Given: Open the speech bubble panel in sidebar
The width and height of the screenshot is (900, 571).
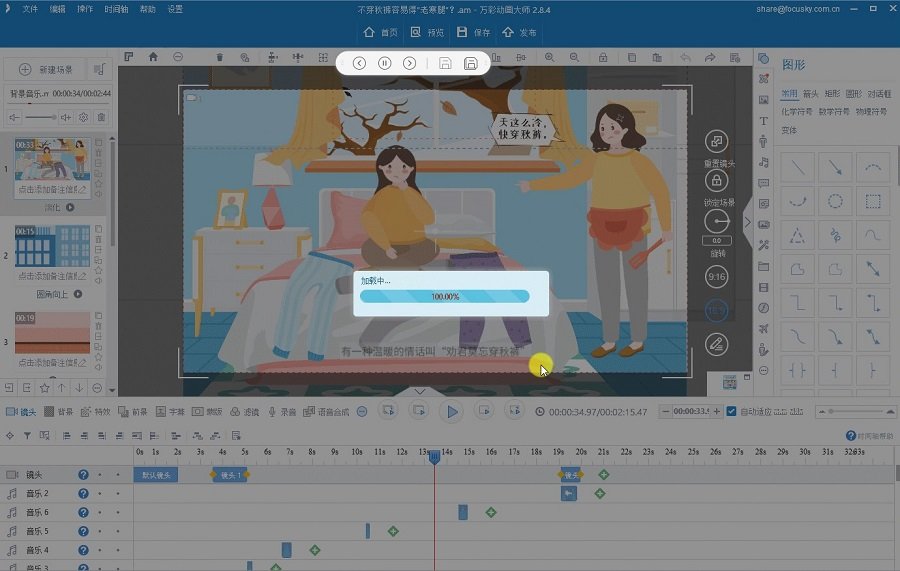Looking at the screenshot, I should pos(763,184).
